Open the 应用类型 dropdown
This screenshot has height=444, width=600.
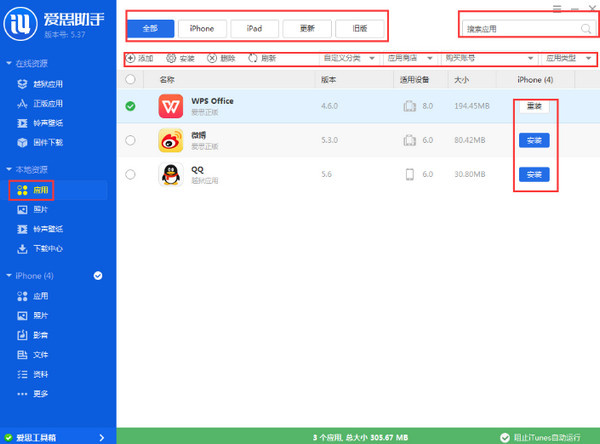coord(568,59)
